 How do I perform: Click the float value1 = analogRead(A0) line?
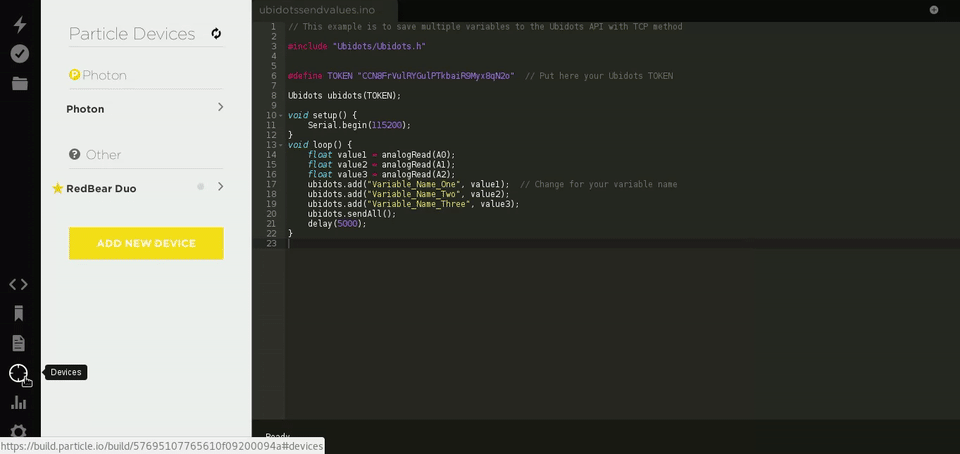[381, 155]
